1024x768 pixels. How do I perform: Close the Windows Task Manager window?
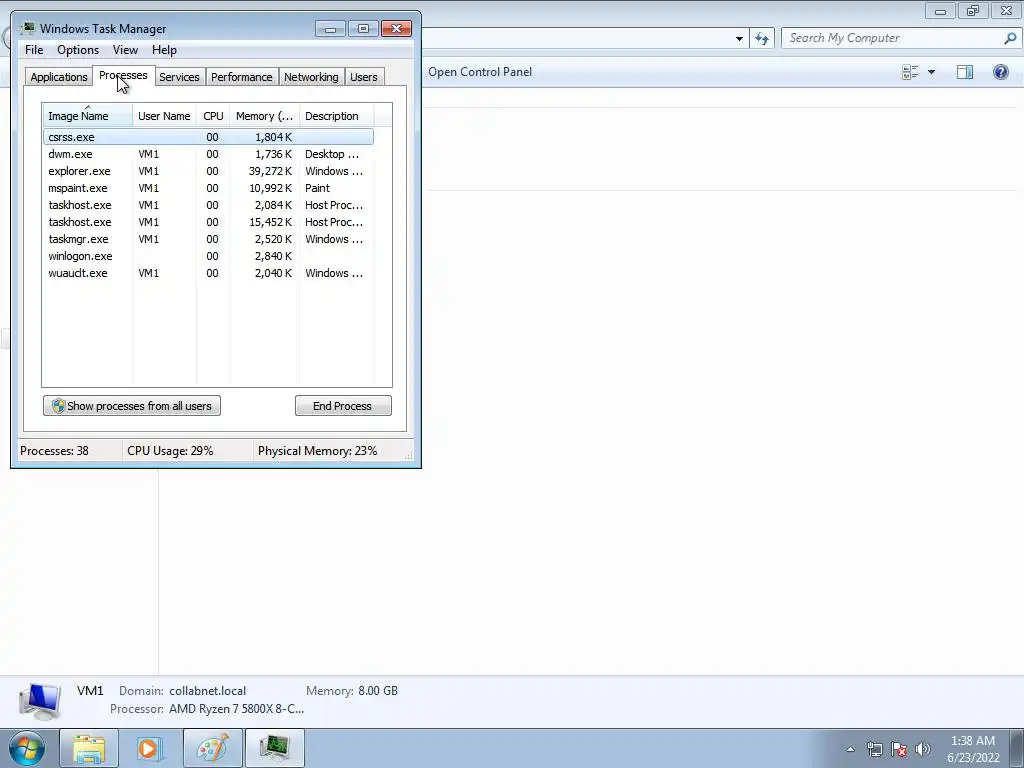(x=396, y=29)
